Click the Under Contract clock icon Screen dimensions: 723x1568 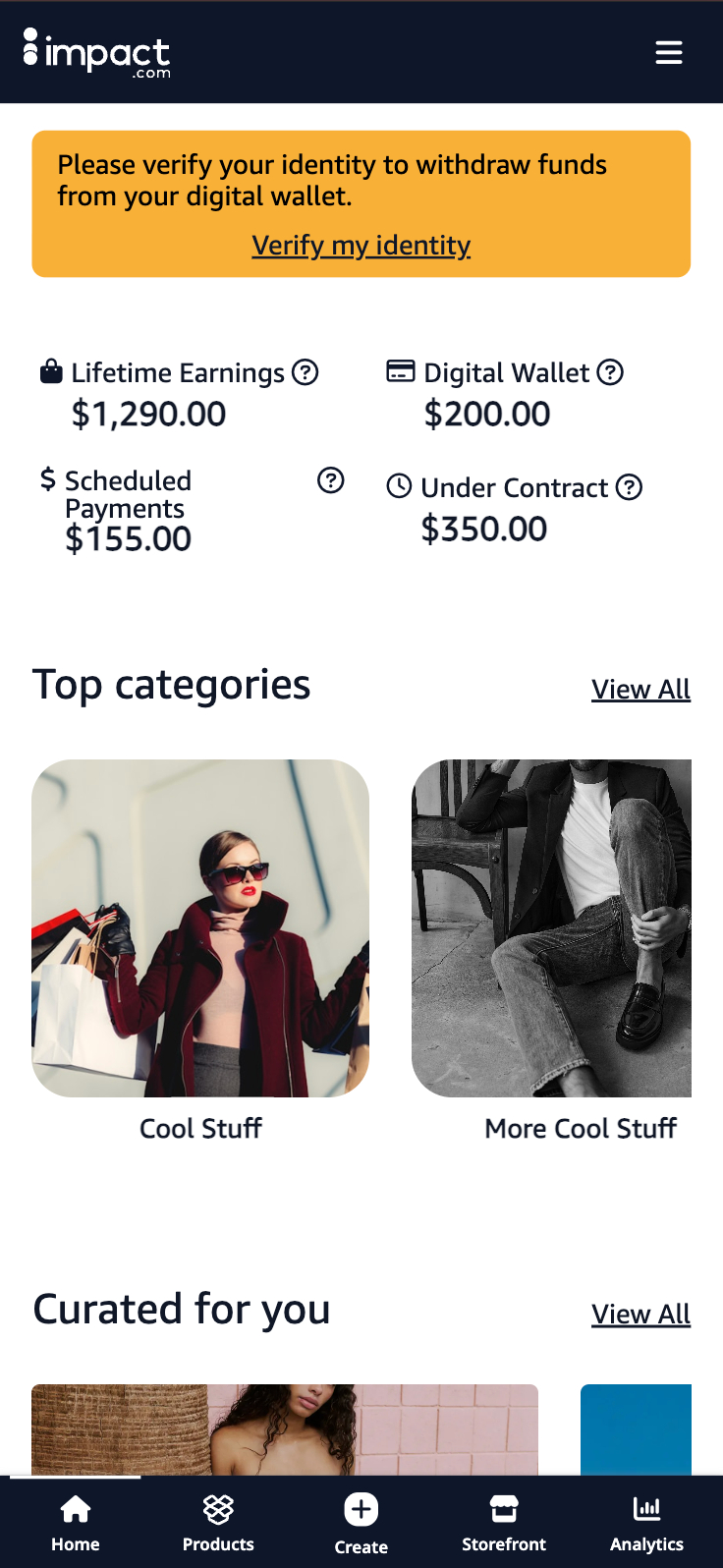pos(399,486)
